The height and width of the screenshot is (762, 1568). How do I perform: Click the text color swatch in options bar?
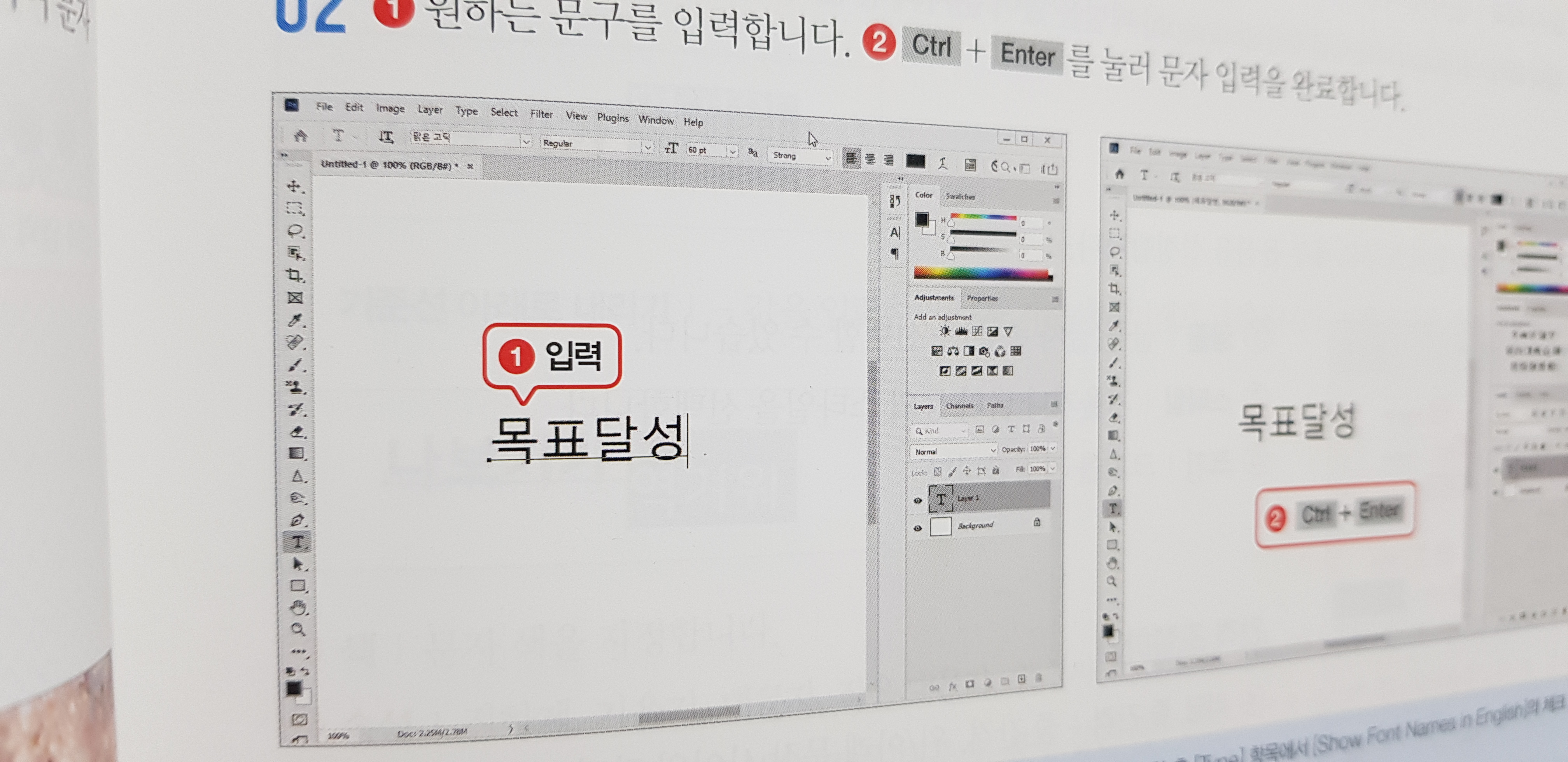[915, 161]
